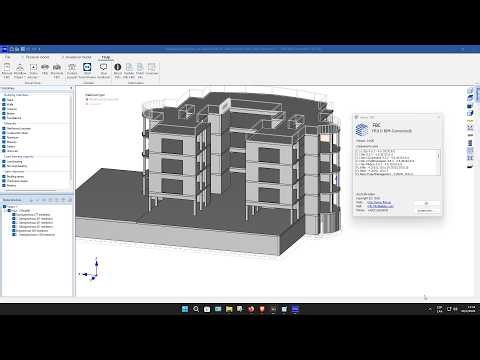
Task: Toggle the Columns visibility checkbox
Action: (x=4, y=109)
